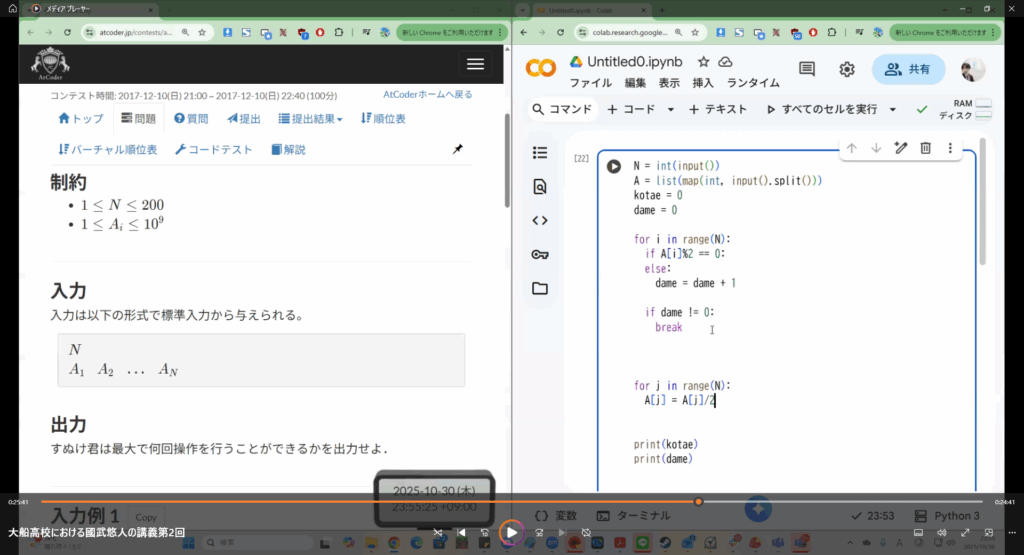Open the code snippets panel icon
Viewport: 1024px width, 555px height.
540,221
